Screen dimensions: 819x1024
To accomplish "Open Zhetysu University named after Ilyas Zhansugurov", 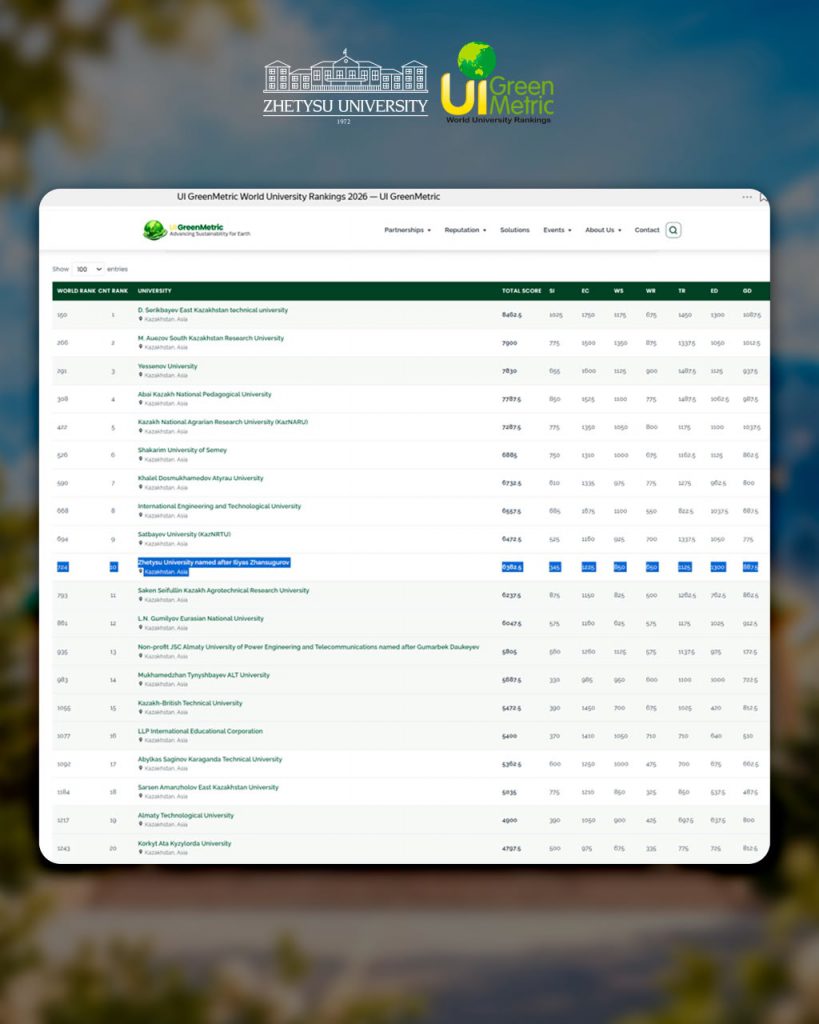I will click(214, 562).
